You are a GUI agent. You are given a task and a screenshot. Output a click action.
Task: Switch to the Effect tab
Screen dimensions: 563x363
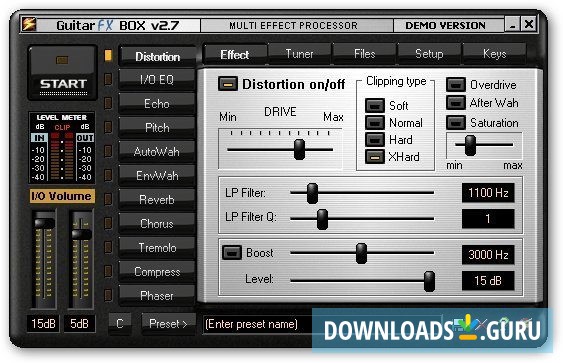click(235, 55)
